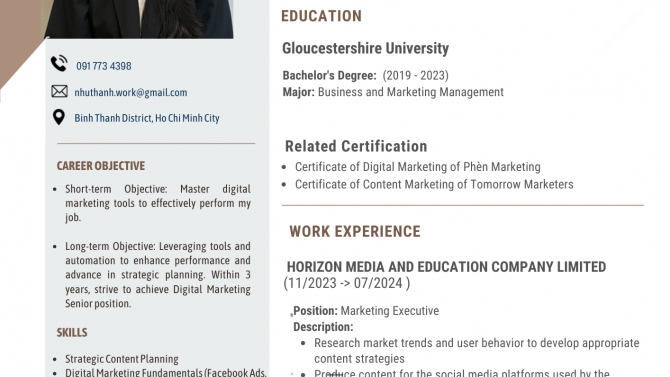Click Certificate of Digital Marketing of Phèn Marketing
The image size is (670, 377).
(417, 167)
